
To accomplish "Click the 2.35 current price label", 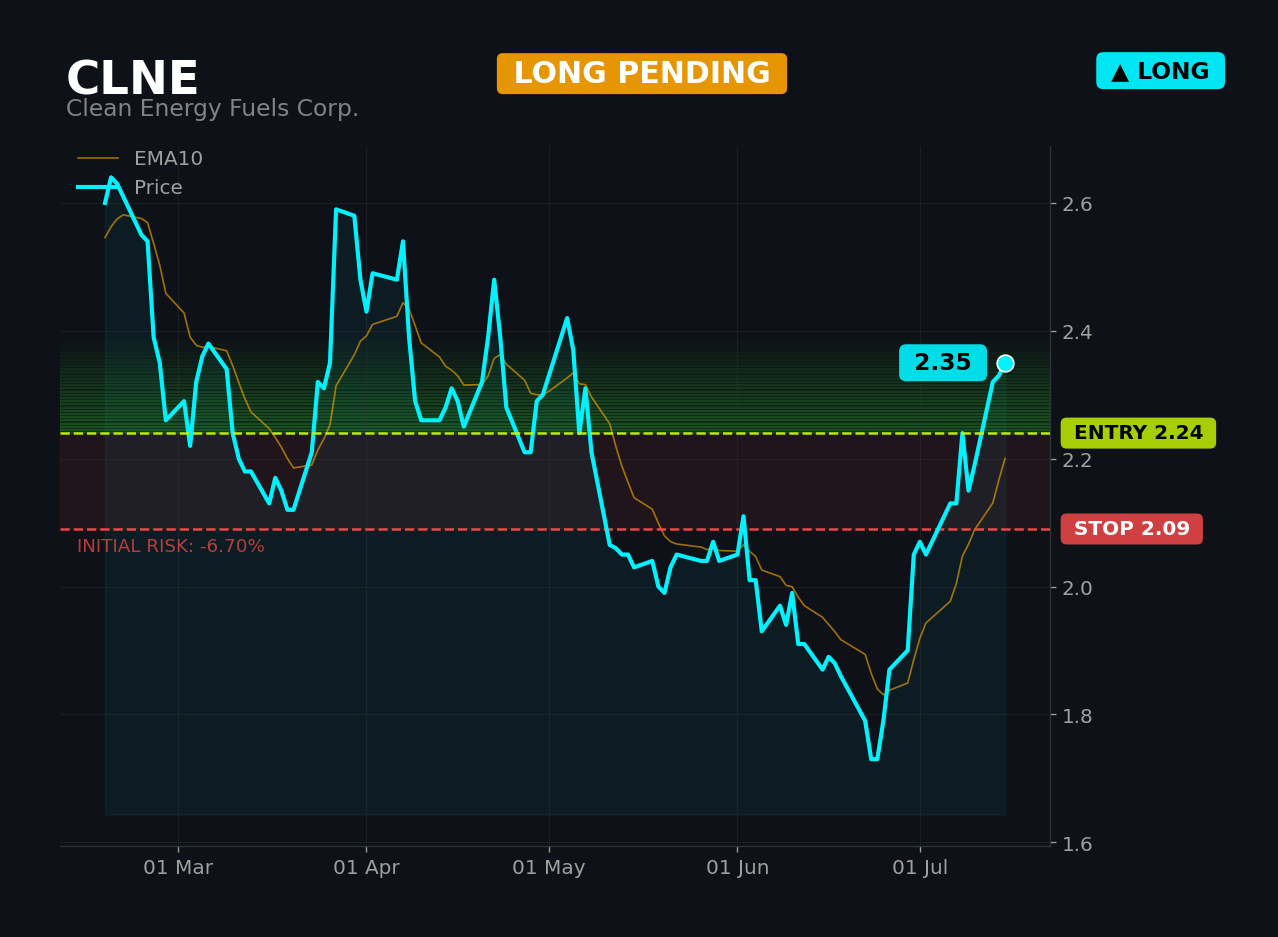I will click(943, 363).
